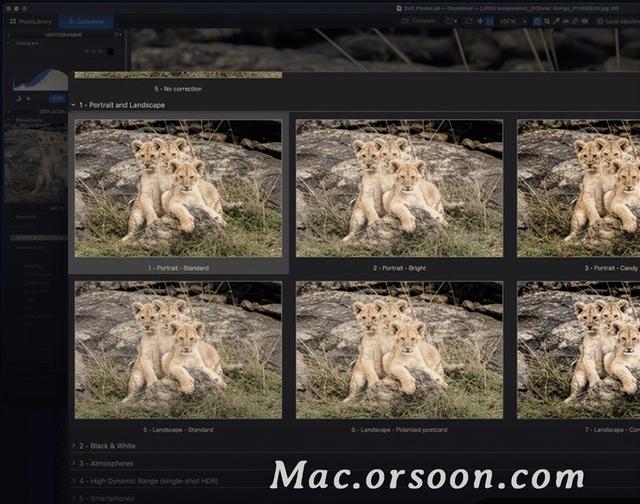640x504 pixels.
Task: Apply the 3 - Portrait - Candy preset
Action: pos(578,195)
